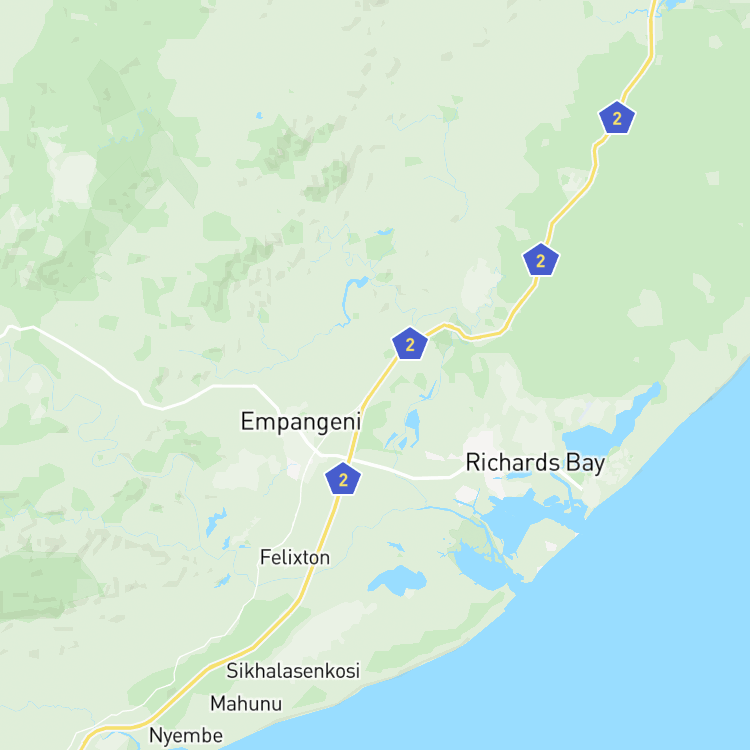750x750 pixels.
Task: Select the second route 2 shield from the north
Action: 540,260
